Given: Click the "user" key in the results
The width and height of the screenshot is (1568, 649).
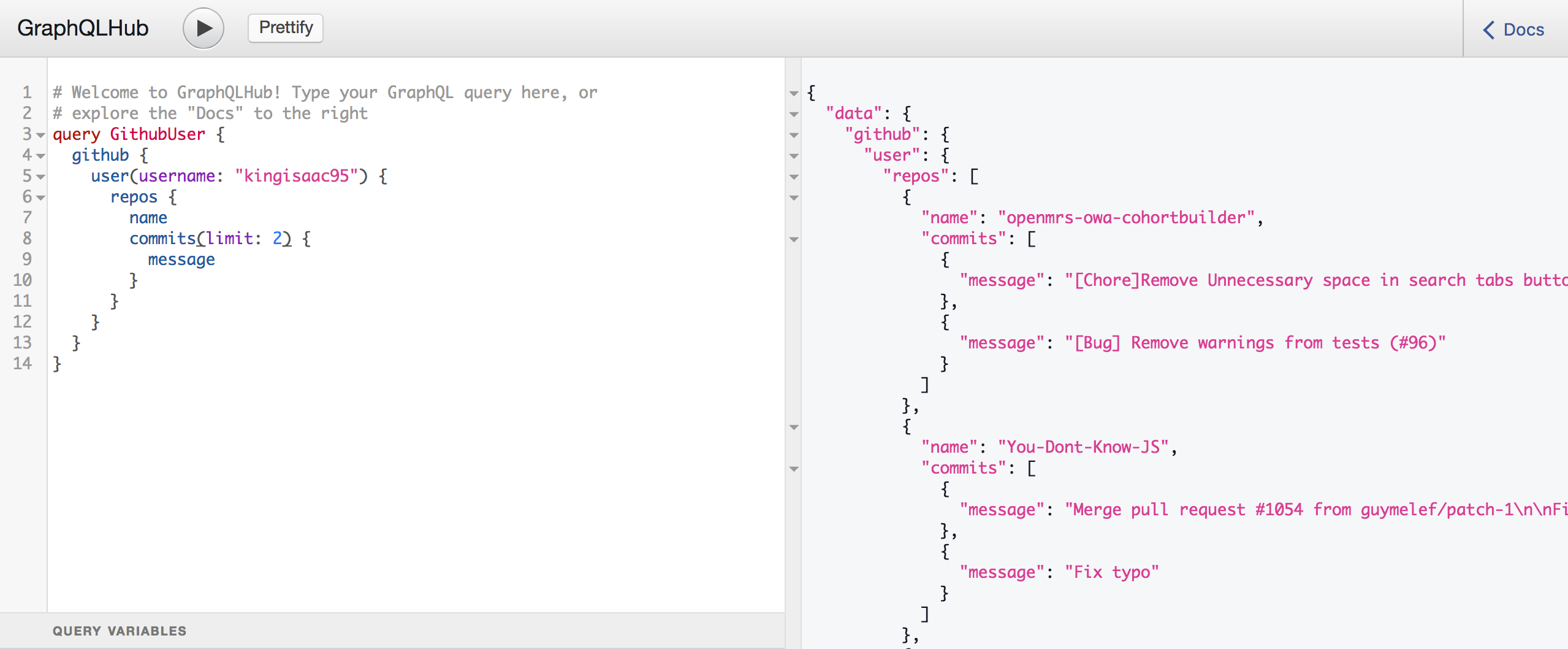Looking at the screenshot, I should [x=892, y=155].
